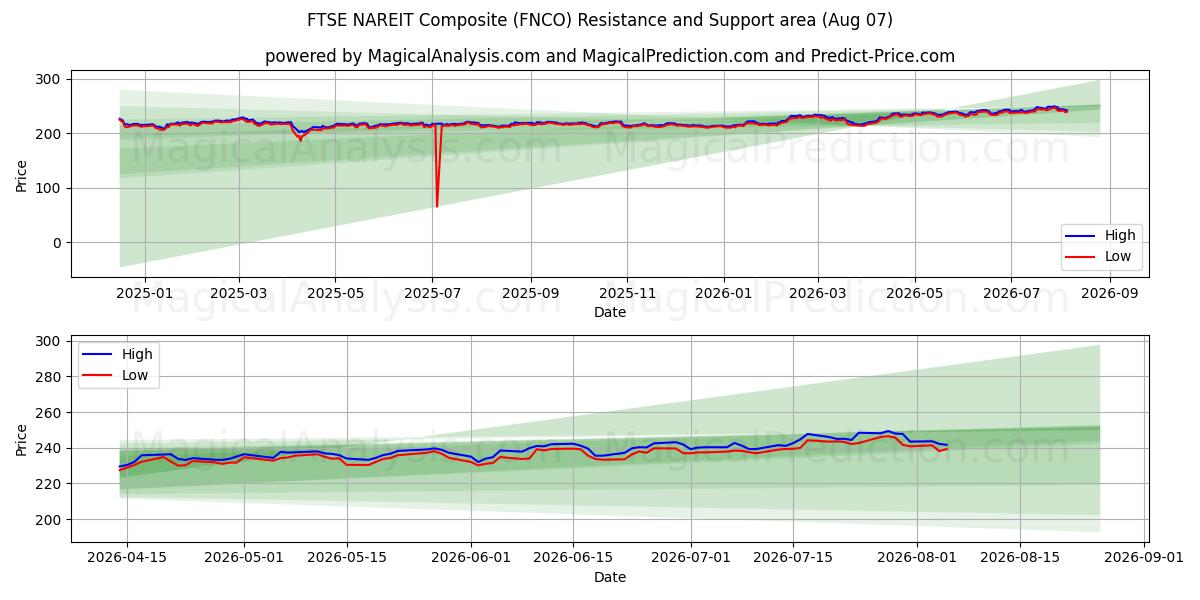Click the 2026-07 x-axis label

[x=1011, y=295]
